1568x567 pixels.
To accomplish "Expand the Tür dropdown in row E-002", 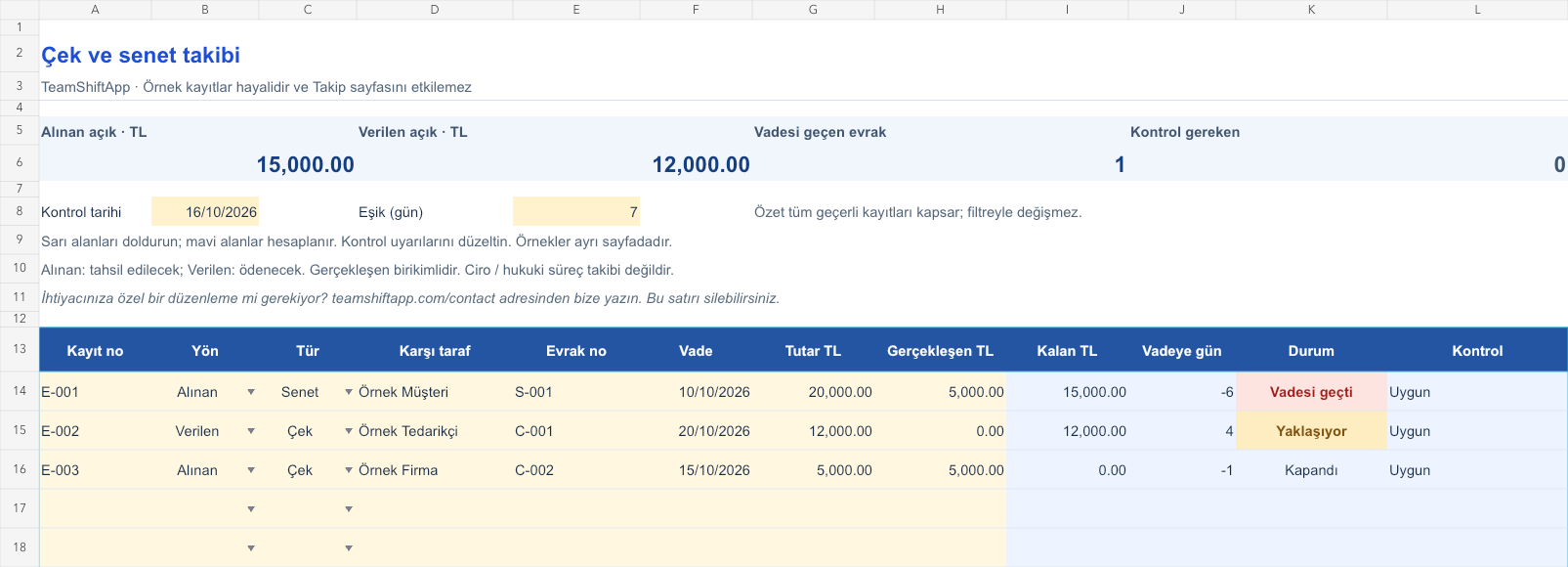I will pyautogui.click(x=349, y=431).
